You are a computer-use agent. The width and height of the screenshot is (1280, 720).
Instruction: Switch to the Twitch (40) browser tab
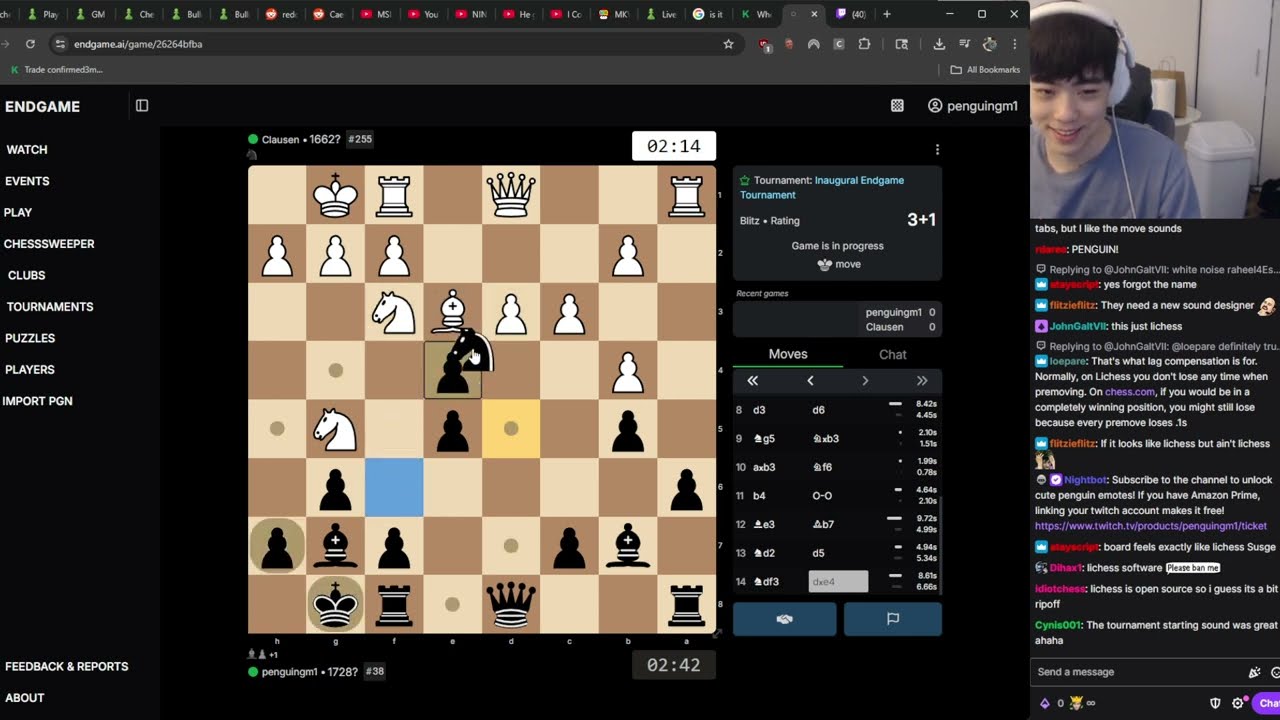[x=852, y=14]
